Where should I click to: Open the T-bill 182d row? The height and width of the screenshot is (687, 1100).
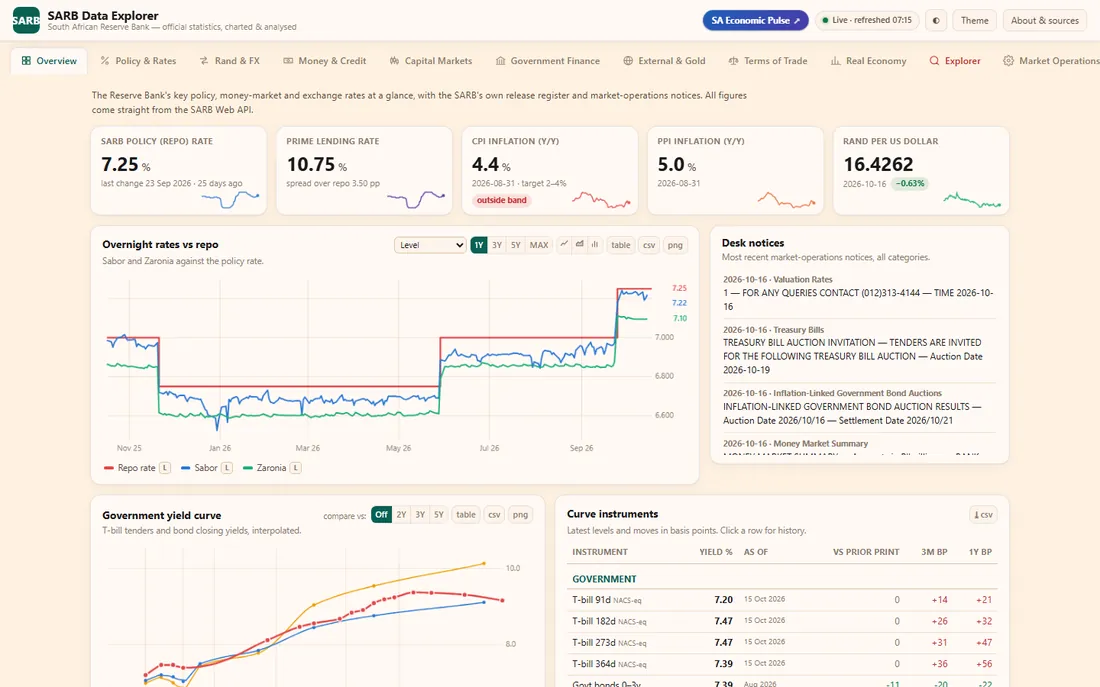782,621
